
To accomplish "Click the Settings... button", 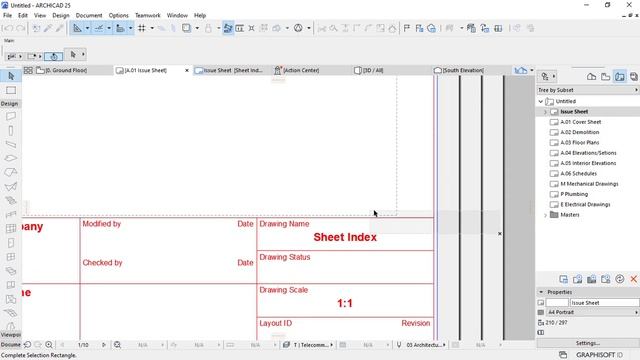I will pyautogui.click(x=588, y=343).
